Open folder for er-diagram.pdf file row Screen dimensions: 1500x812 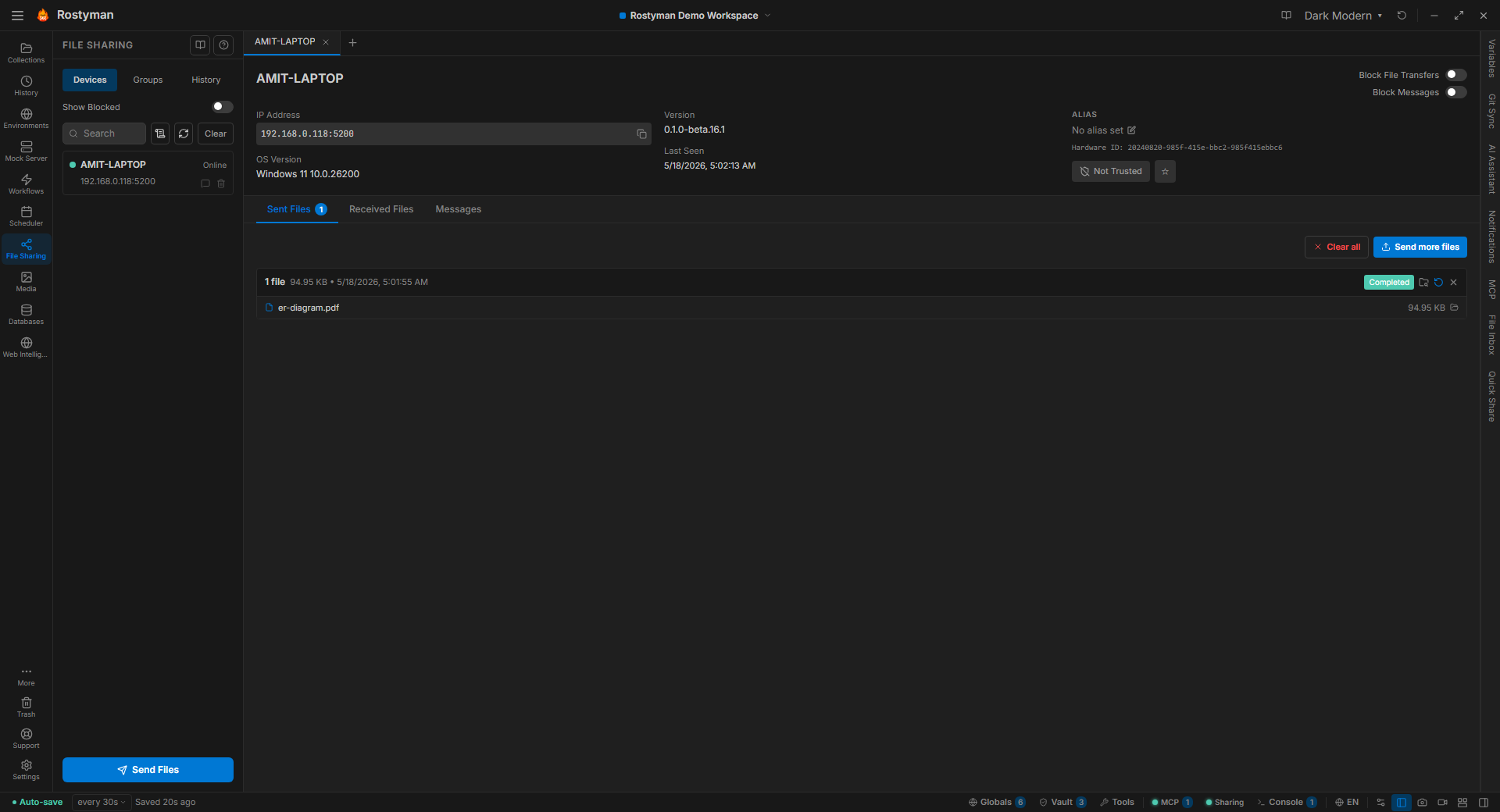[x=1454, y=308]
